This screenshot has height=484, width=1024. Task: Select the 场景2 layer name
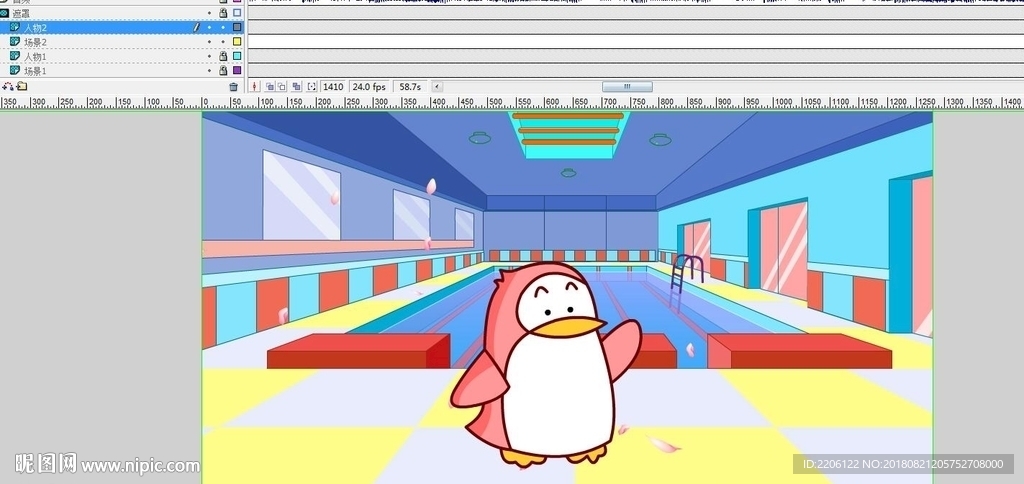pyautogui.click(x=35, y=42)
